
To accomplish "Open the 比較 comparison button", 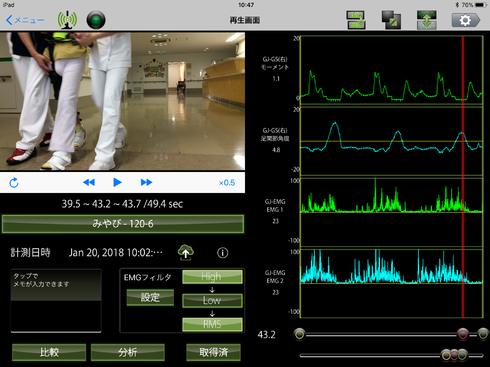I will click(x=49, y=352).
